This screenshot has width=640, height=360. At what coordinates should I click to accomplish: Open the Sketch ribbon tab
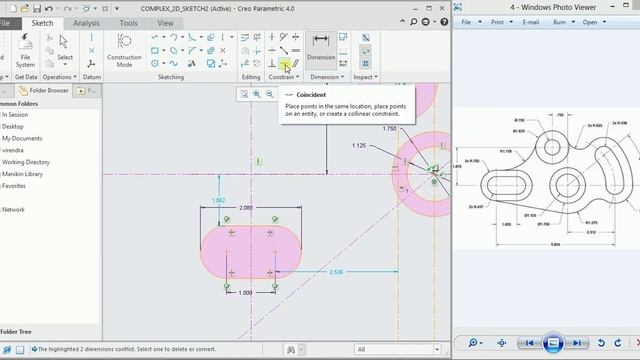coord(42,23)
